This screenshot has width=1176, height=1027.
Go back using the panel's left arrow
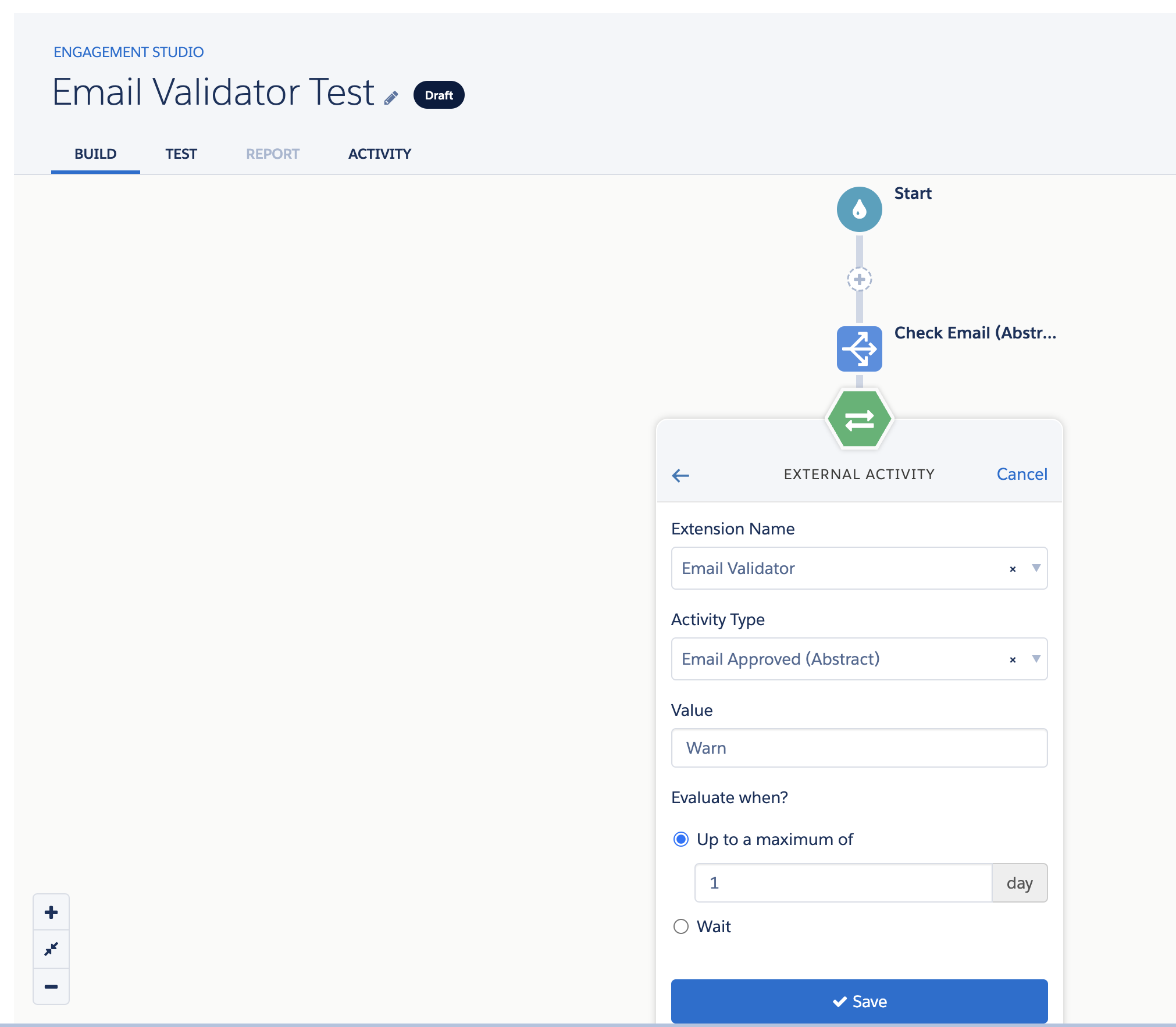coord(680,475)
